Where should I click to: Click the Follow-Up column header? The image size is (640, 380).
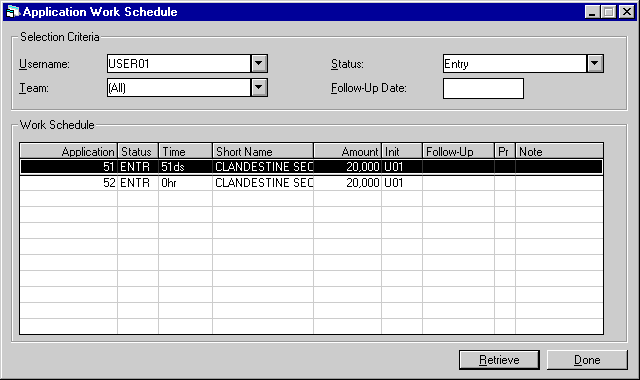[458, 151]
